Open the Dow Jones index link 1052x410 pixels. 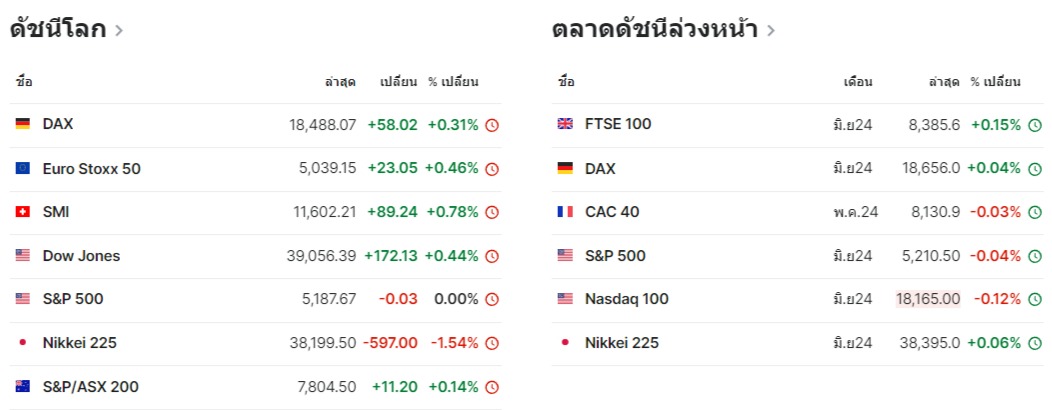coord(81,256)
